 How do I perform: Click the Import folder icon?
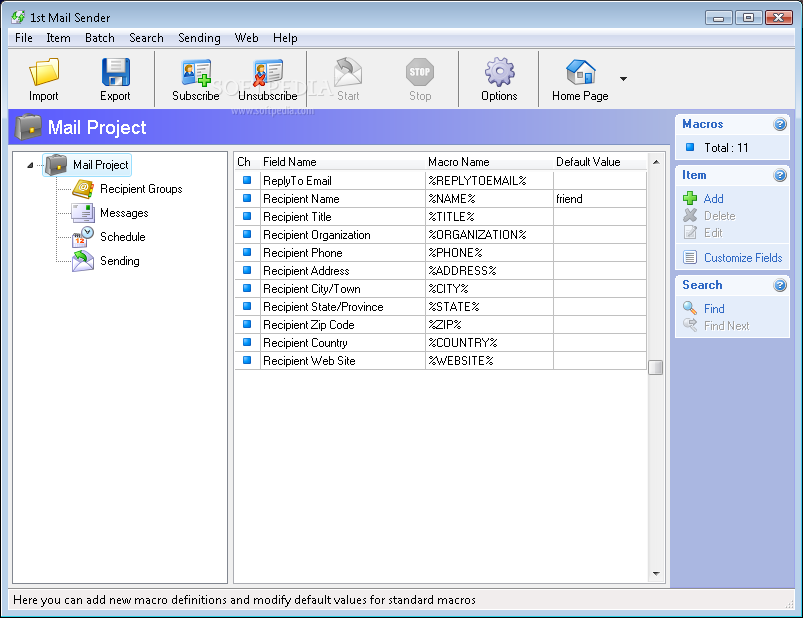pos(44,72)
